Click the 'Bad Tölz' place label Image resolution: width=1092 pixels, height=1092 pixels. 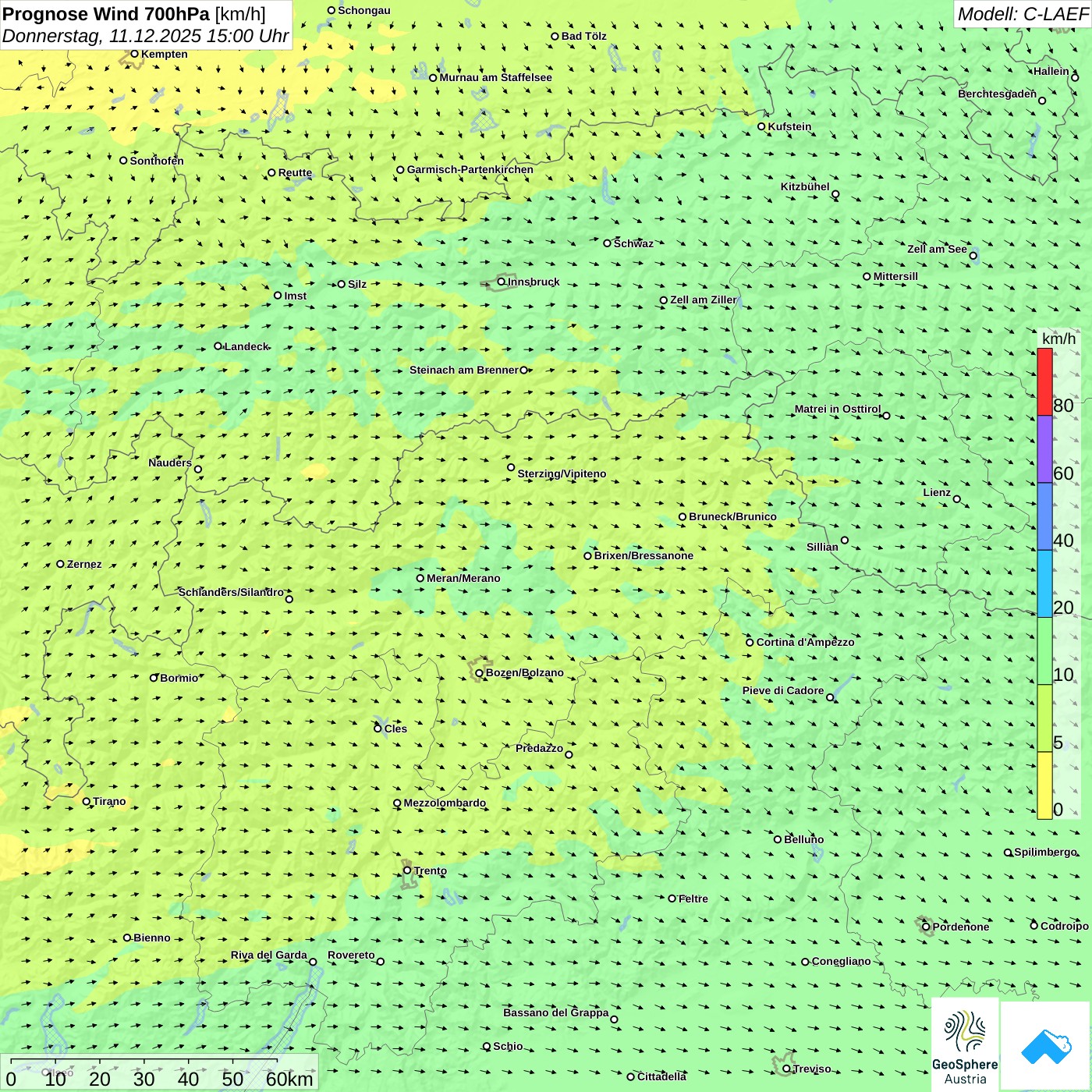pyautogui.click(x=584, y=36)
